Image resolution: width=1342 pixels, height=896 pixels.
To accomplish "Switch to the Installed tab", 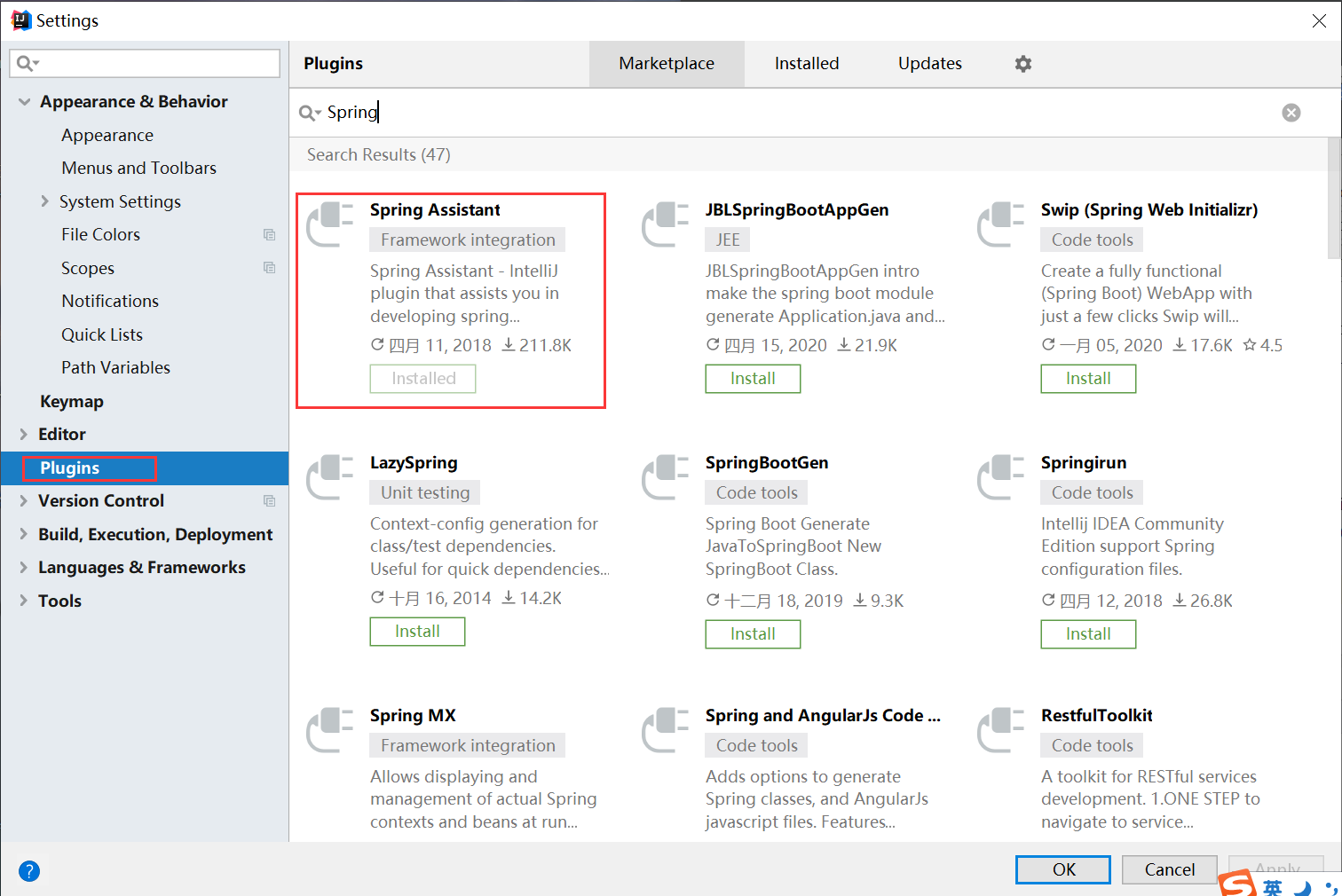I will [807, 64].
